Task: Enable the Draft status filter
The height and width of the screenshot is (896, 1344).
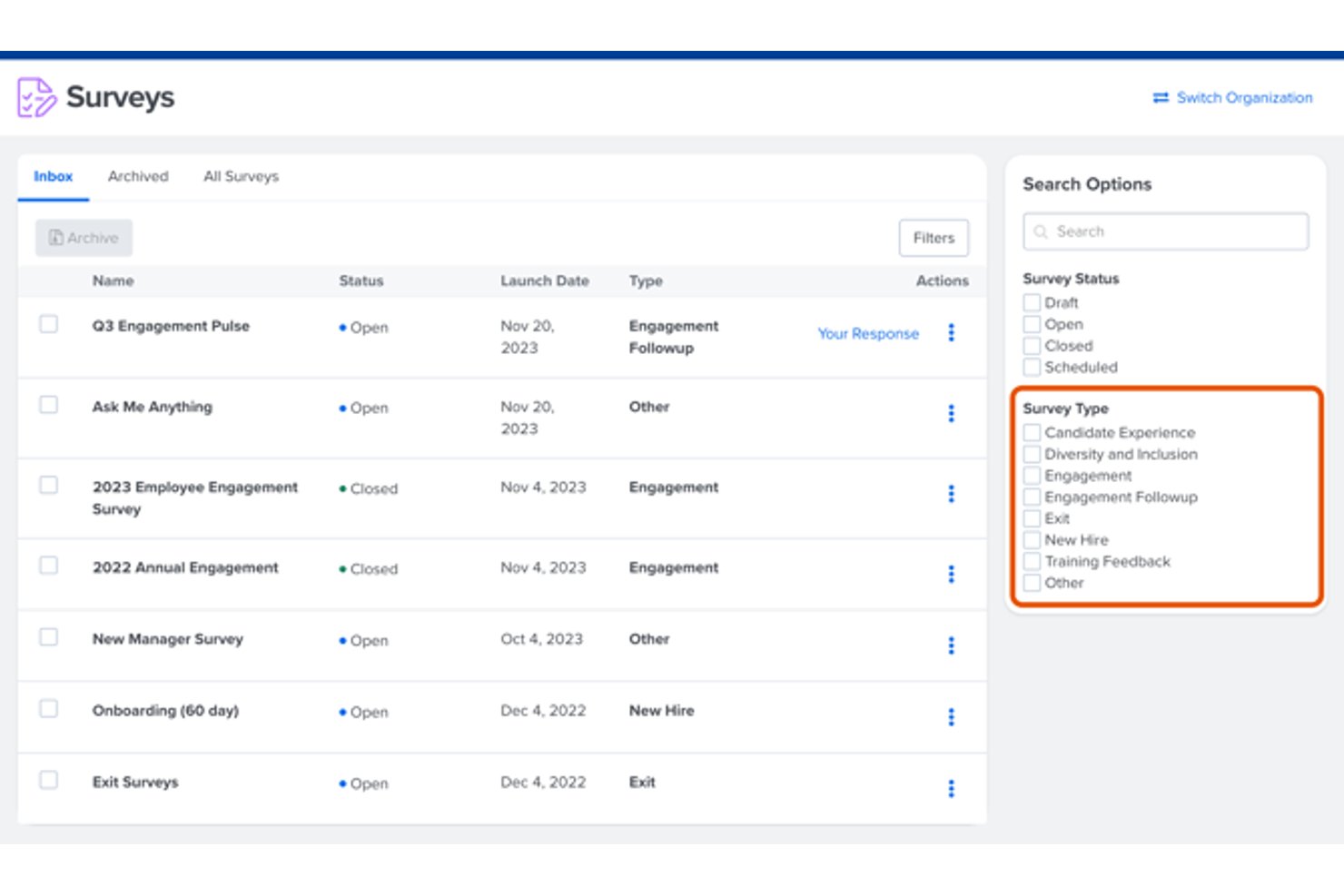Action: [x=1032, y=302]
